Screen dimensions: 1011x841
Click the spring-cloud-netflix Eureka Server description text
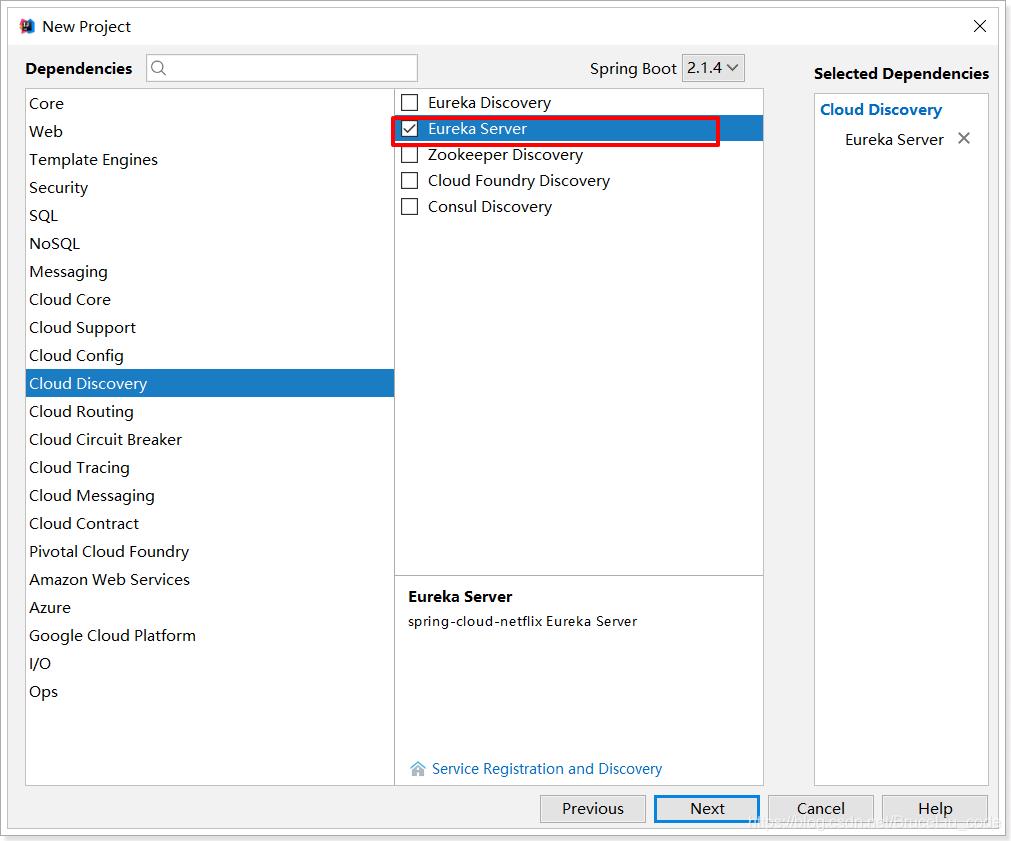coord(522,621)
